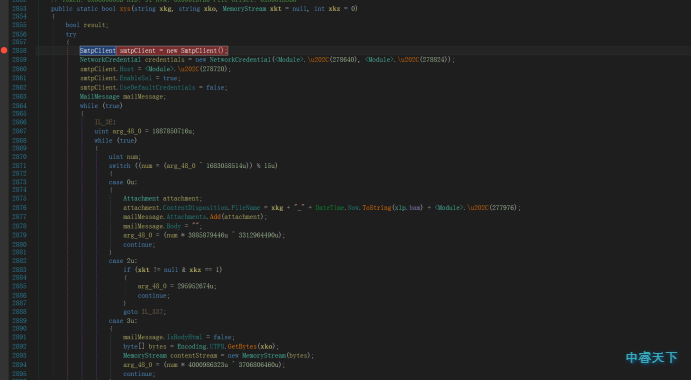Remove the red breakpoint on line 2858
Viewport: 692px width, 380px height.
[4, 50]
